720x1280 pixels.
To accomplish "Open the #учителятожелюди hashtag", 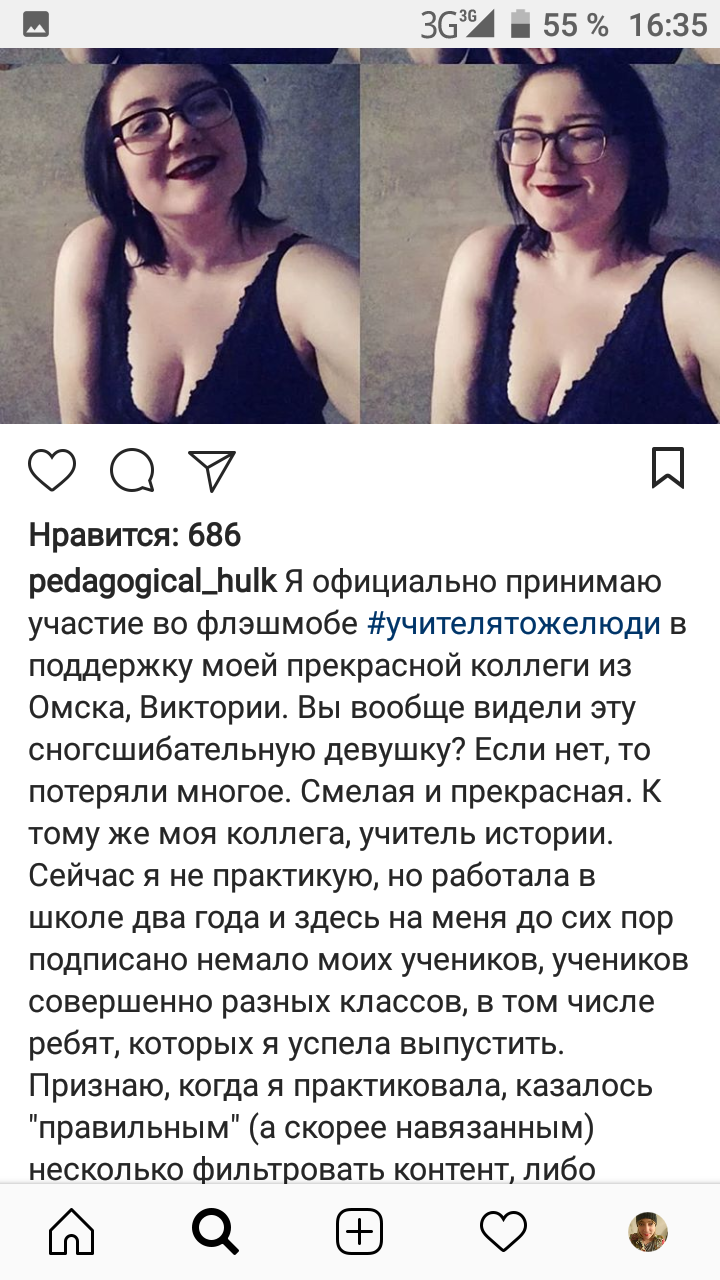I will tap(515, 623).
